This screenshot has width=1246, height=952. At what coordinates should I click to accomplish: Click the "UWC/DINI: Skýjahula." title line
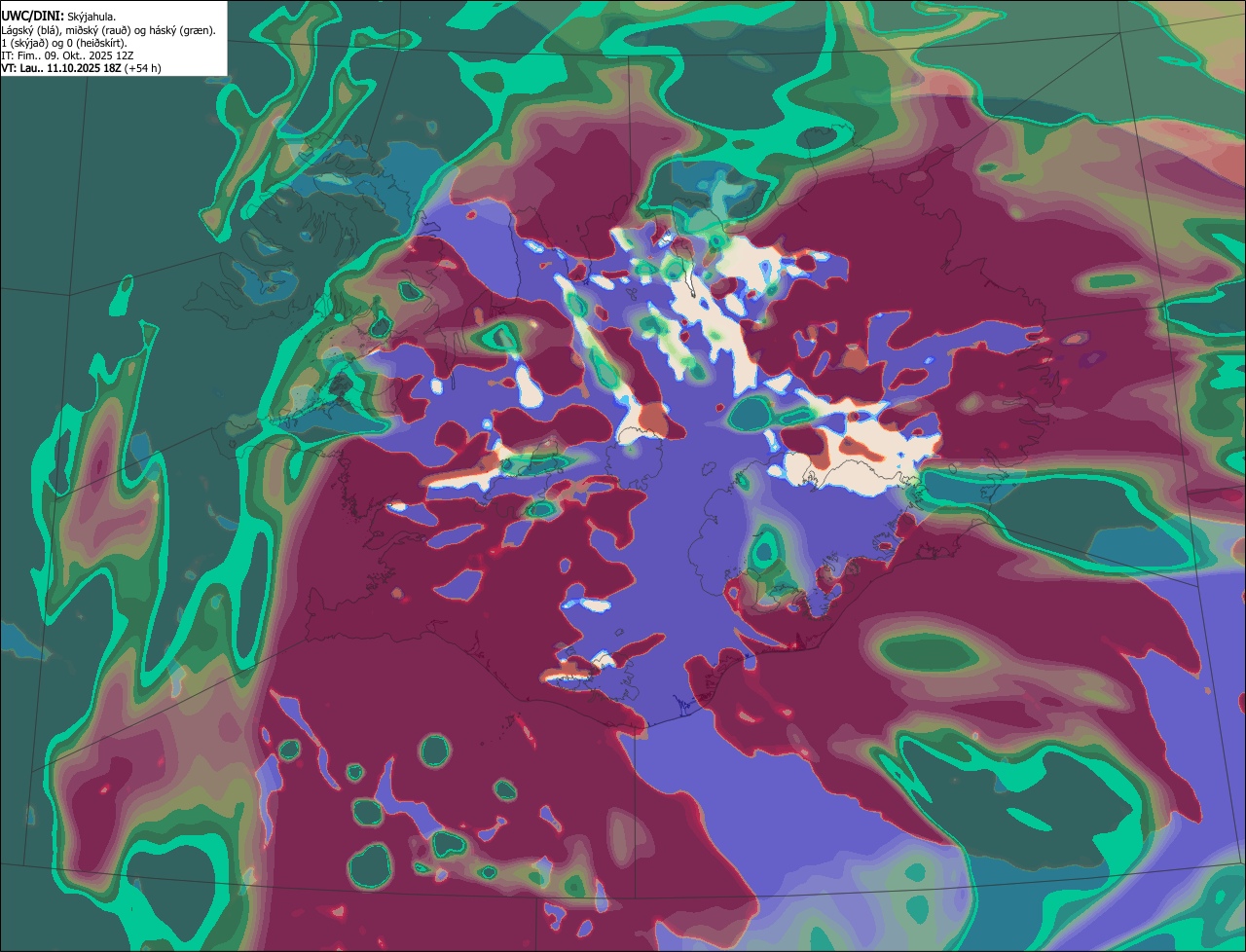pos(59,17)
